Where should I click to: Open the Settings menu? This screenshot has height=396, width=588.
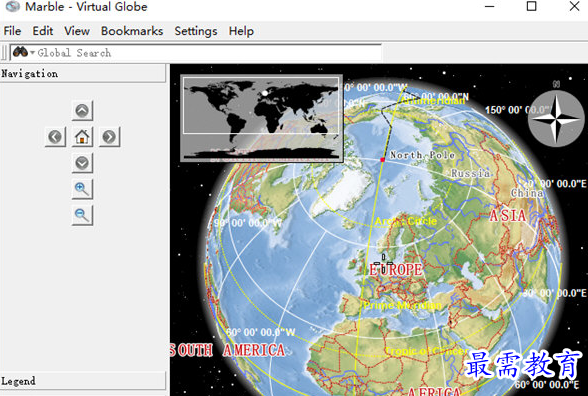(196, 31)
